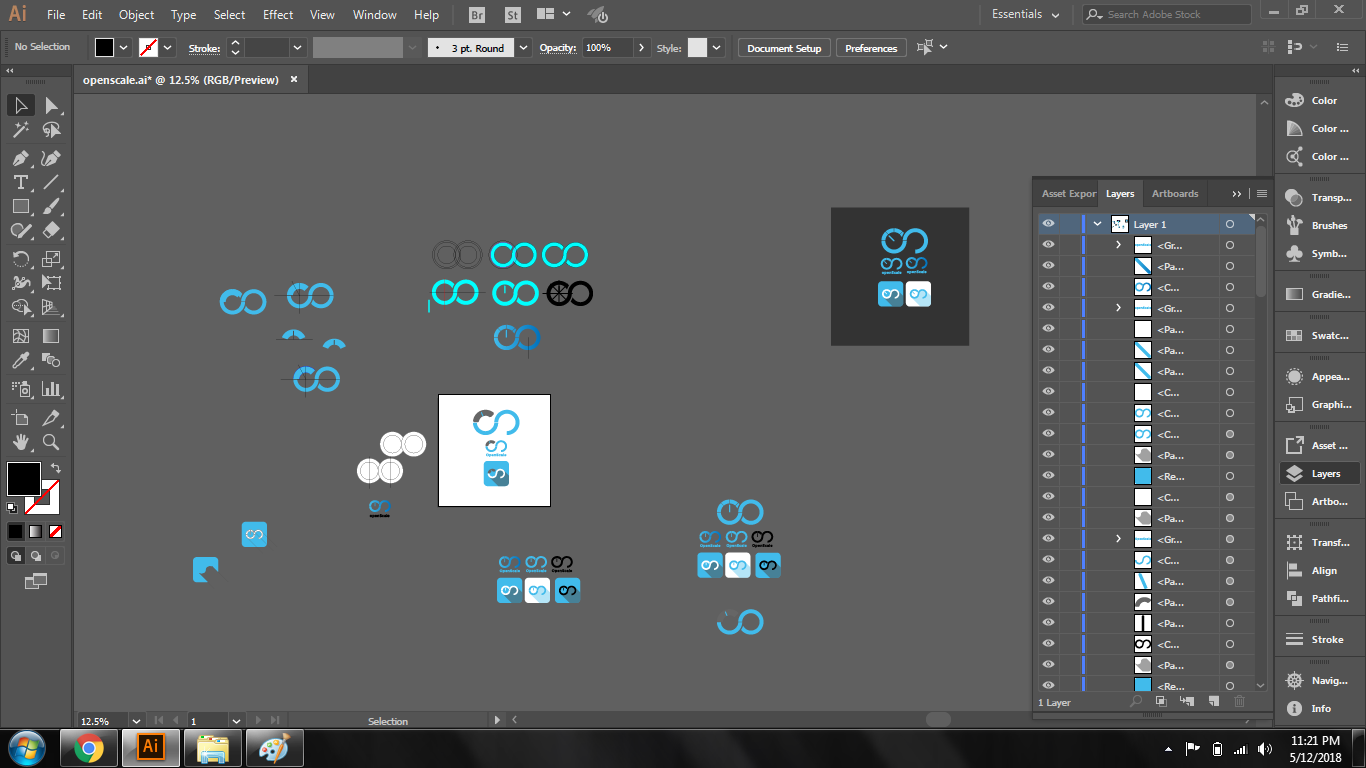Select the Magic Wand tool

point(20,130)
